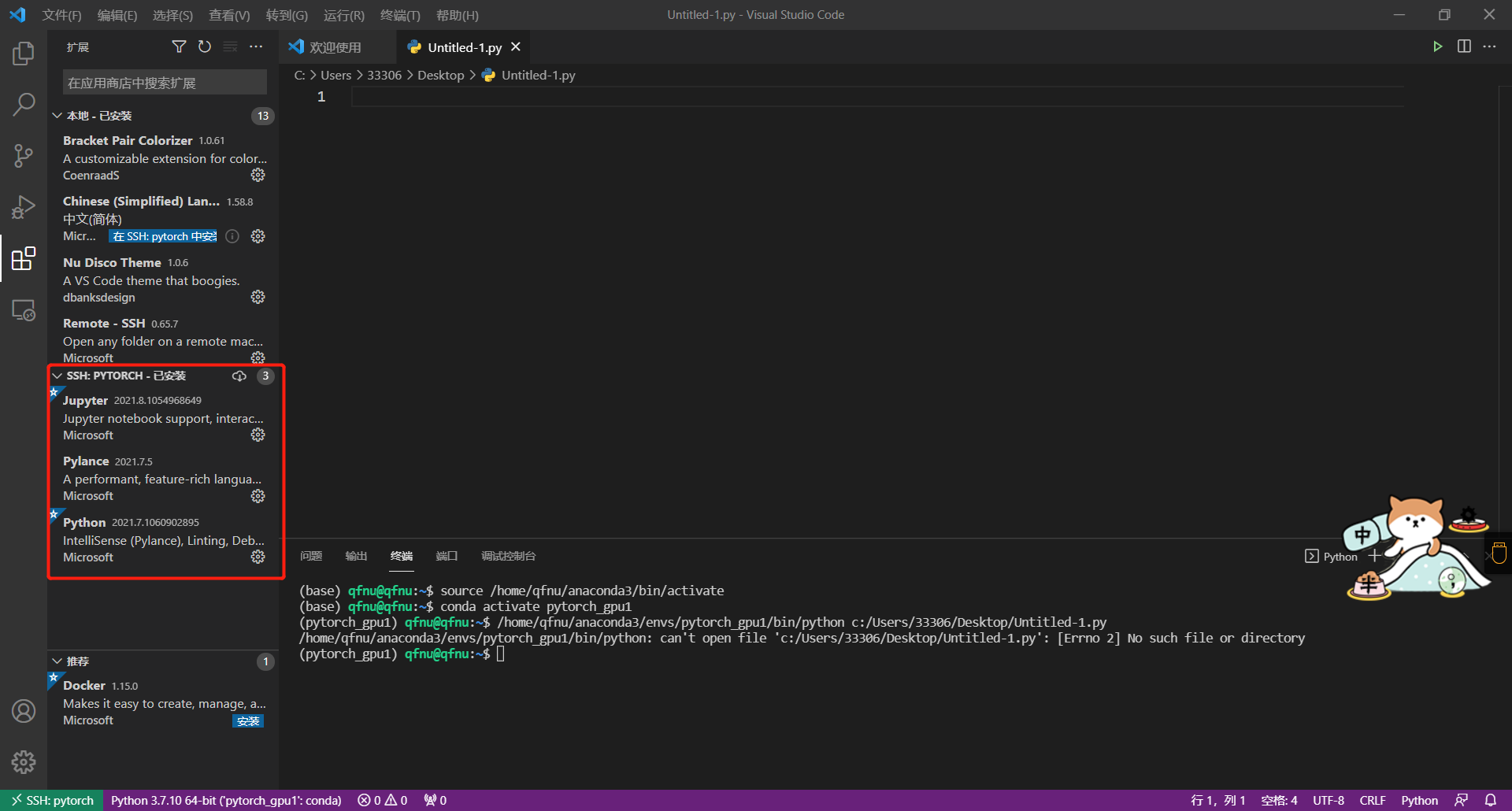
Task: Close the Untitled-1.py tab
Action: [516, 47]
